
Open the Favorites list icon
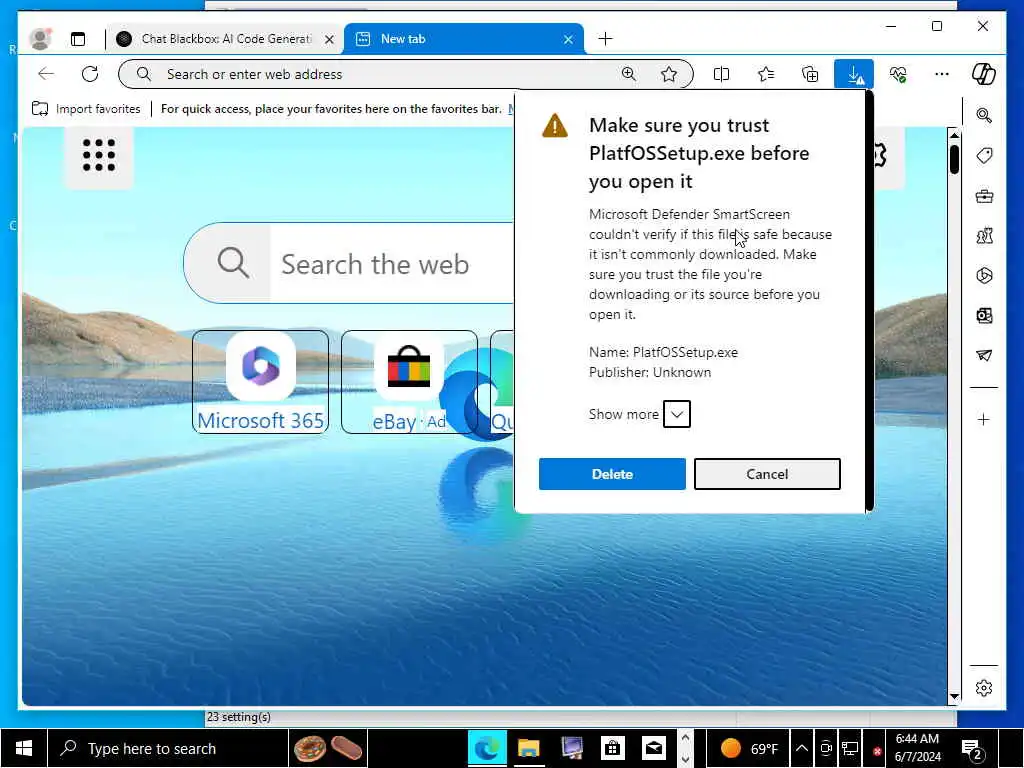[766, 74]
